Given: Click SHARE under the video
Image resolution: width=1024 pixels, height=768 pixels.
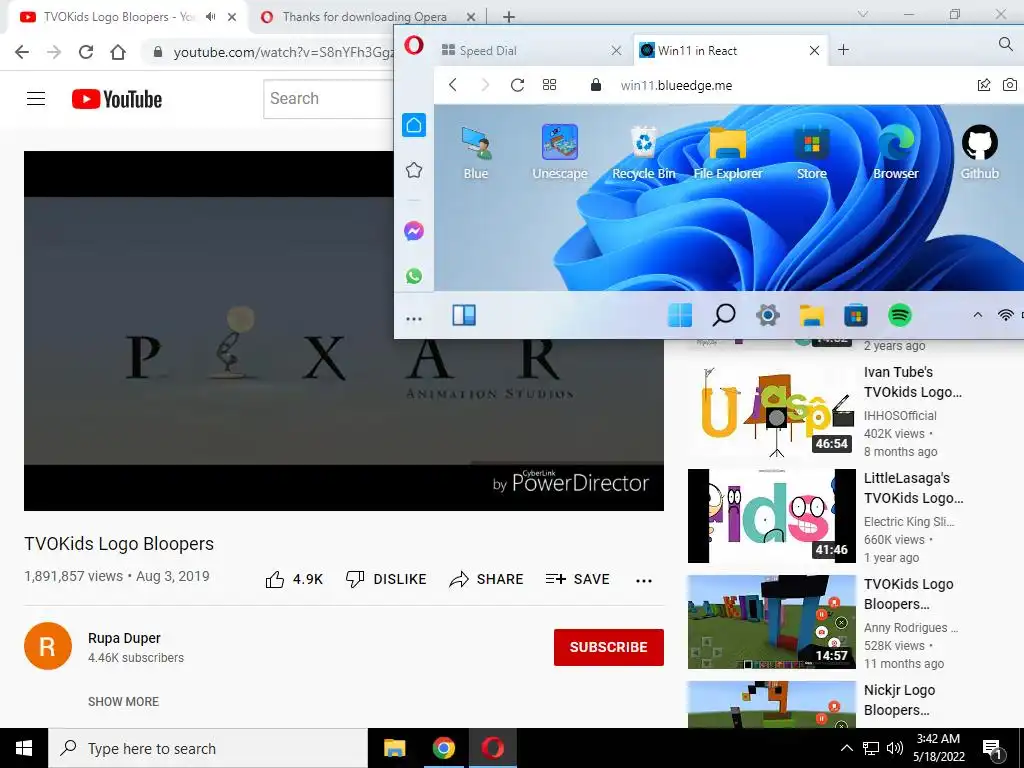Looking at the screenshot, I should coord(487,579).
